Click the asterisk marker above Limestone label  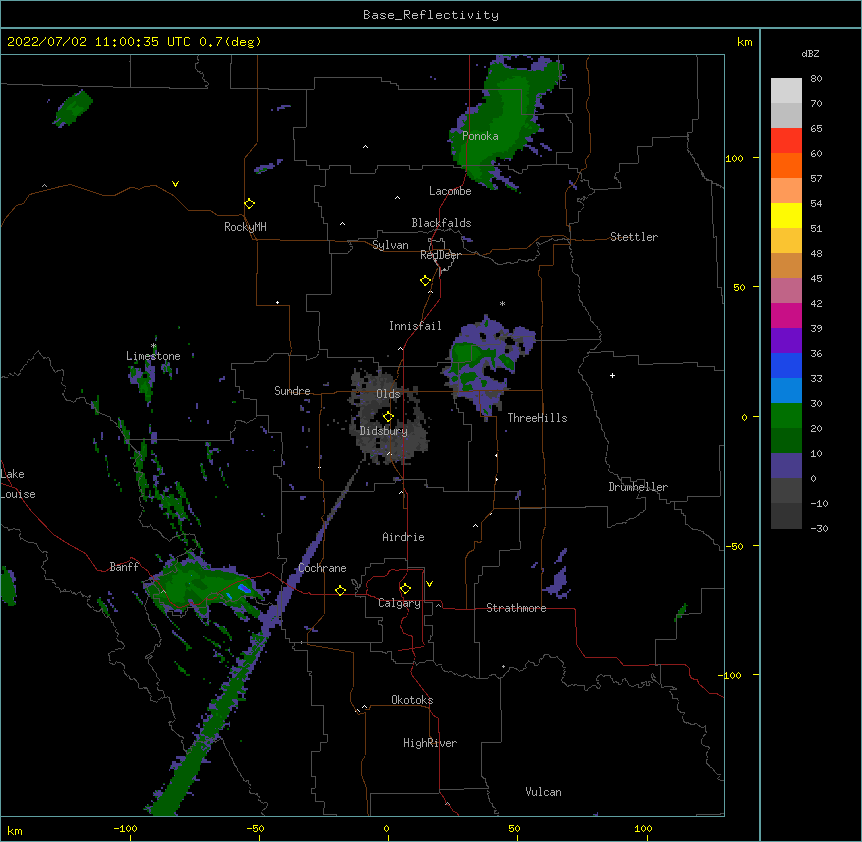[x=154, y=346]
